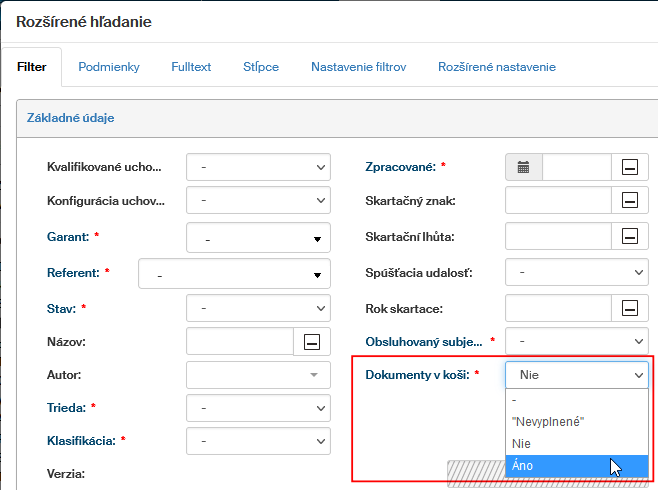
Task: Expand the Garant dropdown
Action: [258, 238]
